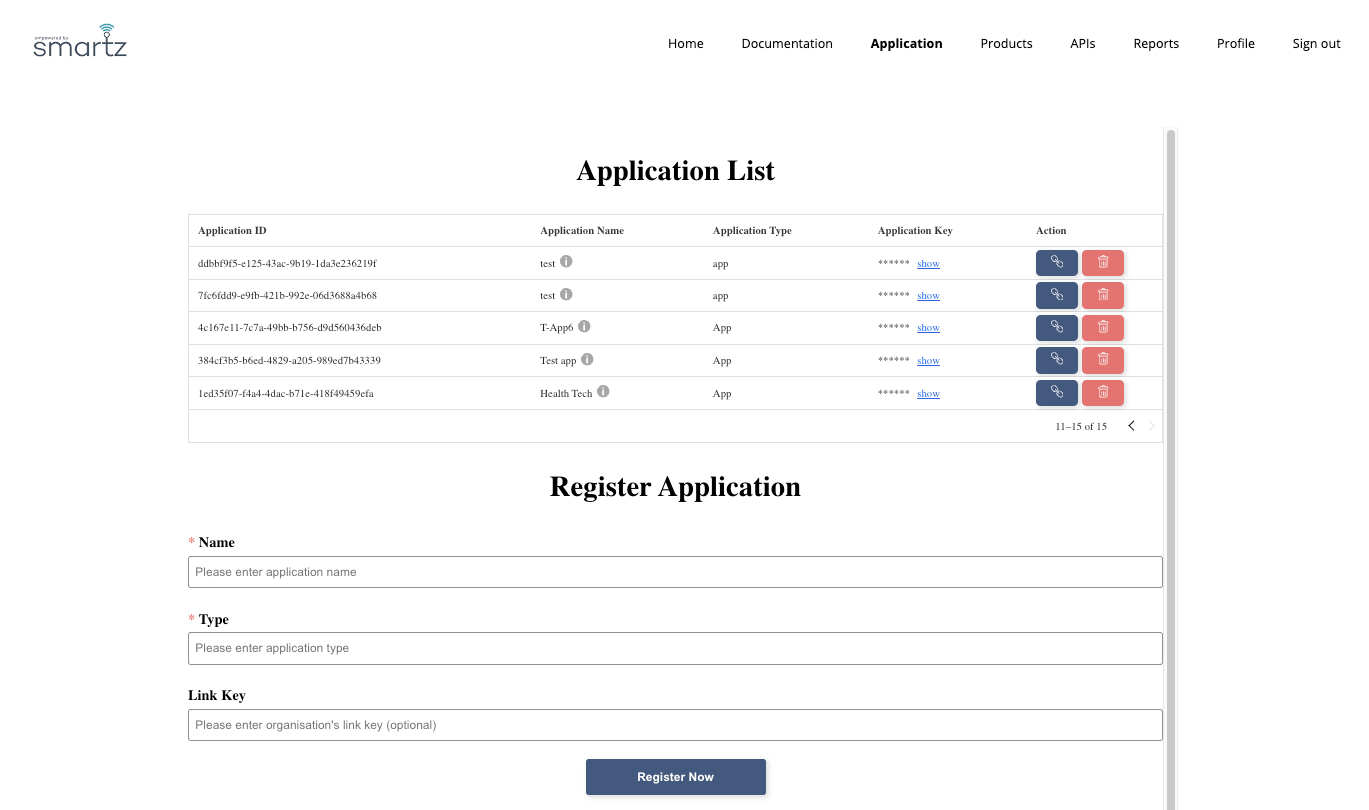Image resolution: width=1369 pixels, height=810 pixels.
Task: Click the vertical page scrollbar
Action: click(1170, 450)
